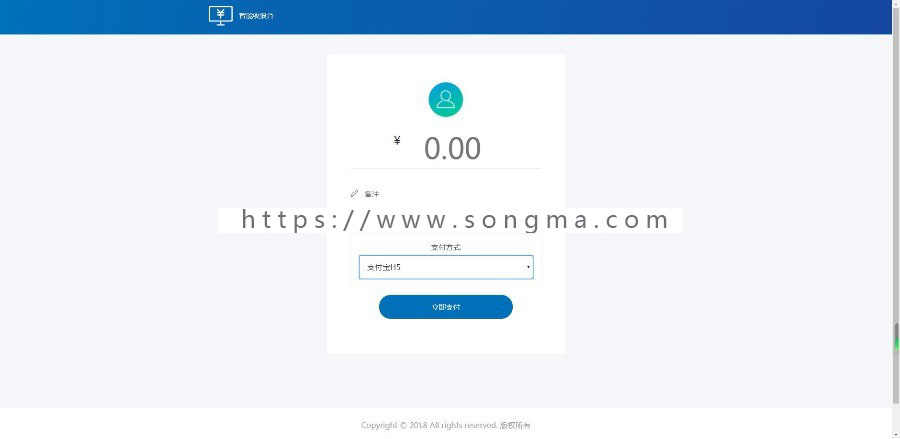Click the teal user avatar icon
Viewport: 900px width, 439px height.
pos(445,99)
